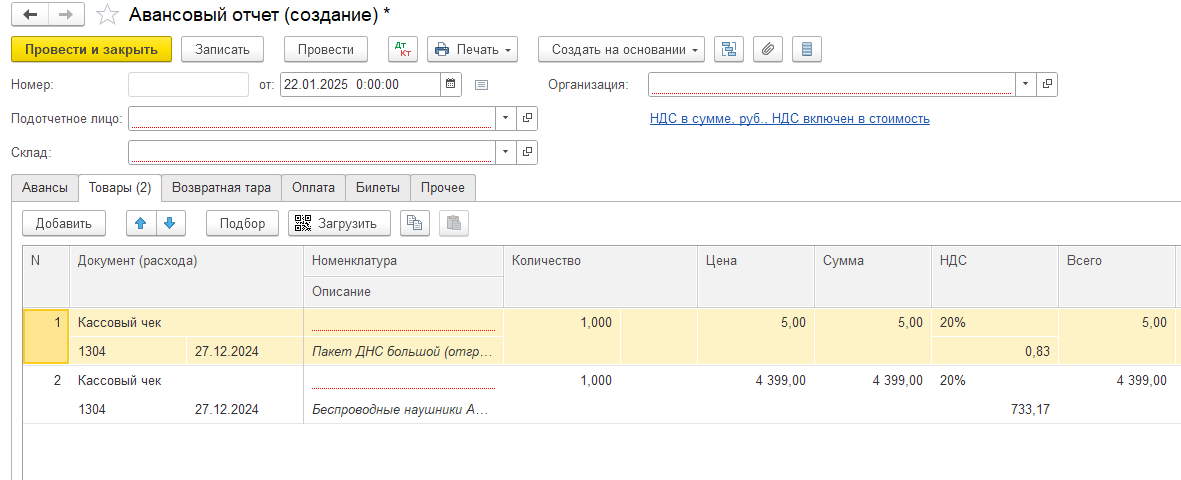Switch to the Билеты tab

pyautogui.click(x=377, y=187)
